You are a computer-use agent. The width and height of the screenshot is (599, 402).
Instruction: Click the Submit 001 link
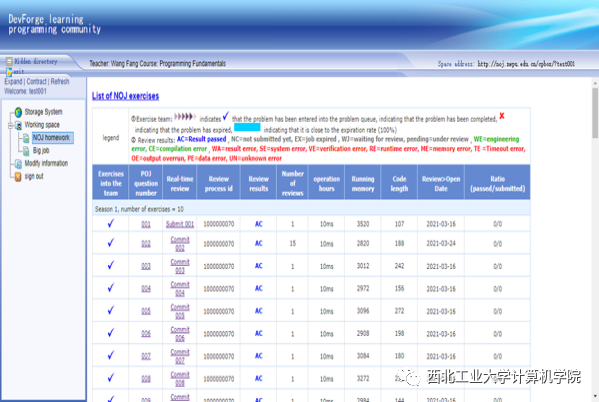[180, 224]
